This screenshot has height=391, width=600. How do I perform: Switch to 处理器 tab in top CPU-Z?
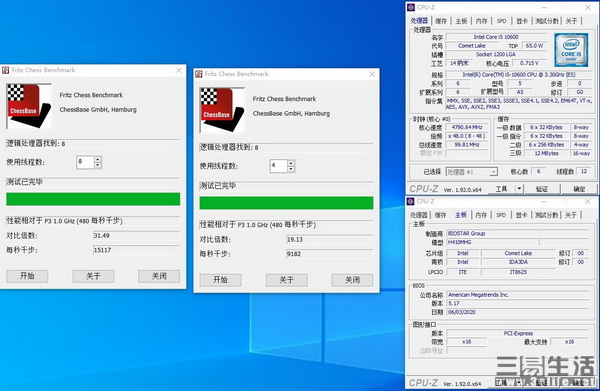click(419, 21)
